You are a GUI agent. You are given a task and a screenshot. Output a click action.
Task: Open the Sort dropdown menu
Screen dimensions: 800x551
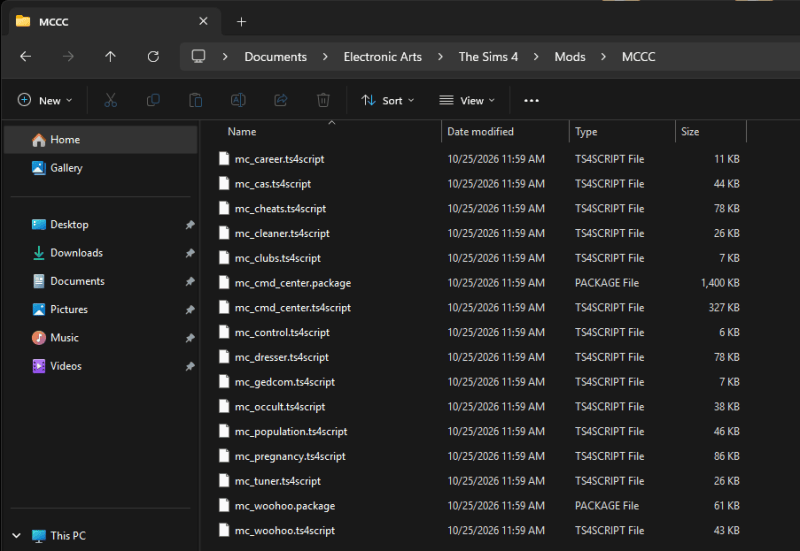(x=388, y=101)
